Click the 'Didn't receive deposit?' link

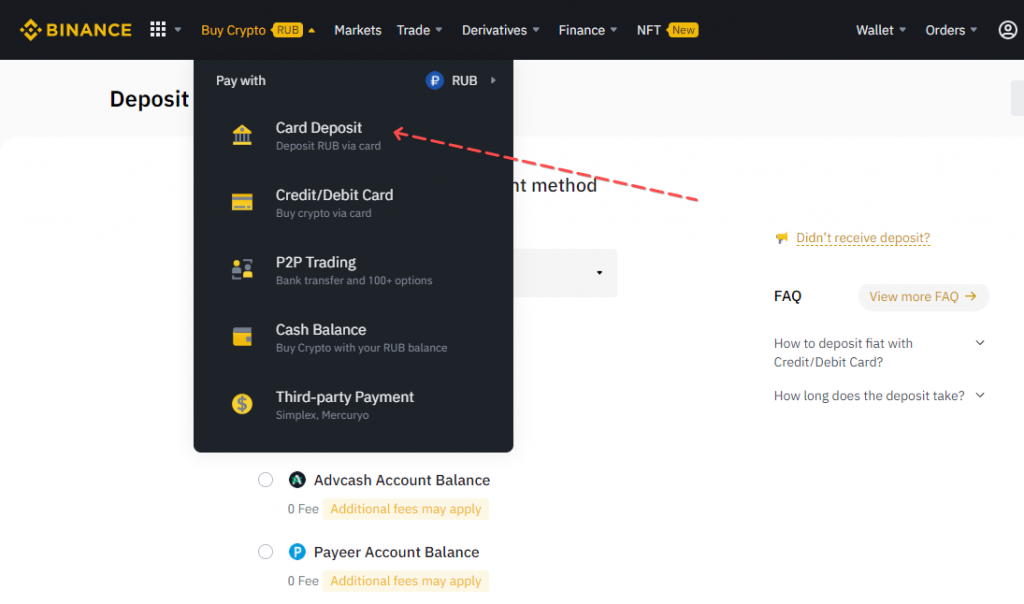click(x=863, y=238)
